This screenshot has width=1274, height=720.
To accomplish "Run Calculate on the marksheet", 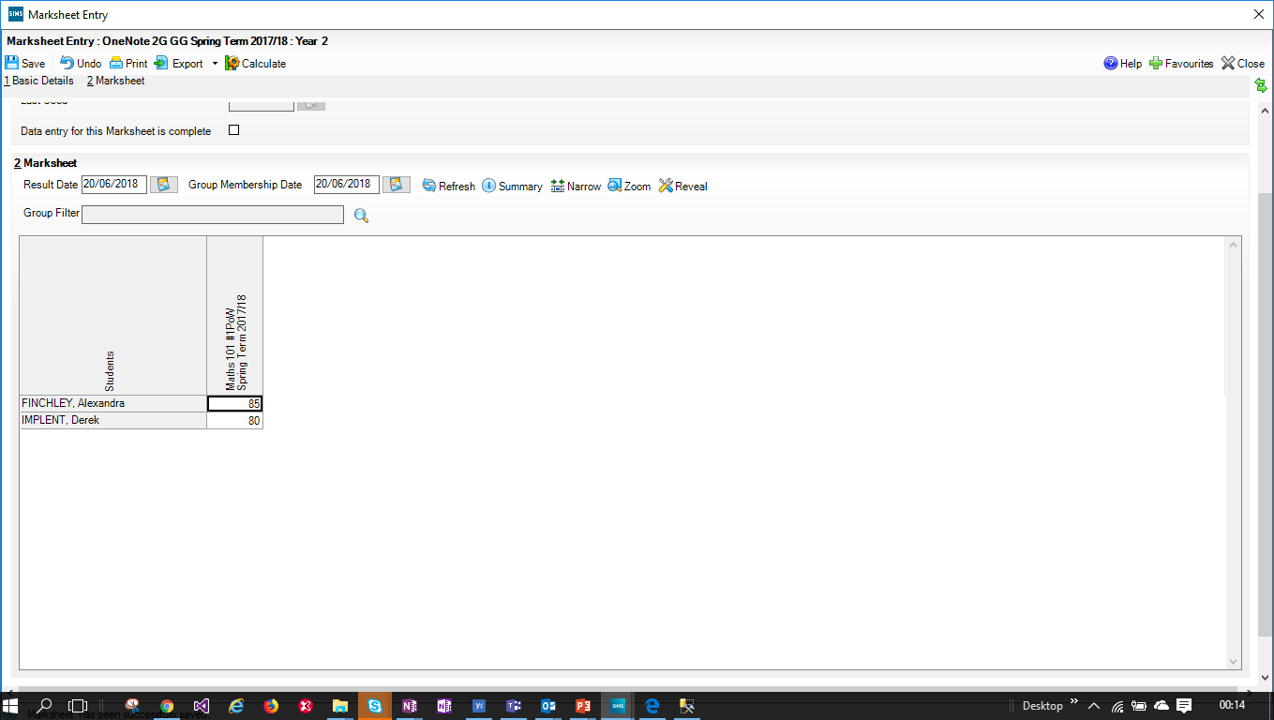I will [x=255, y=63].
